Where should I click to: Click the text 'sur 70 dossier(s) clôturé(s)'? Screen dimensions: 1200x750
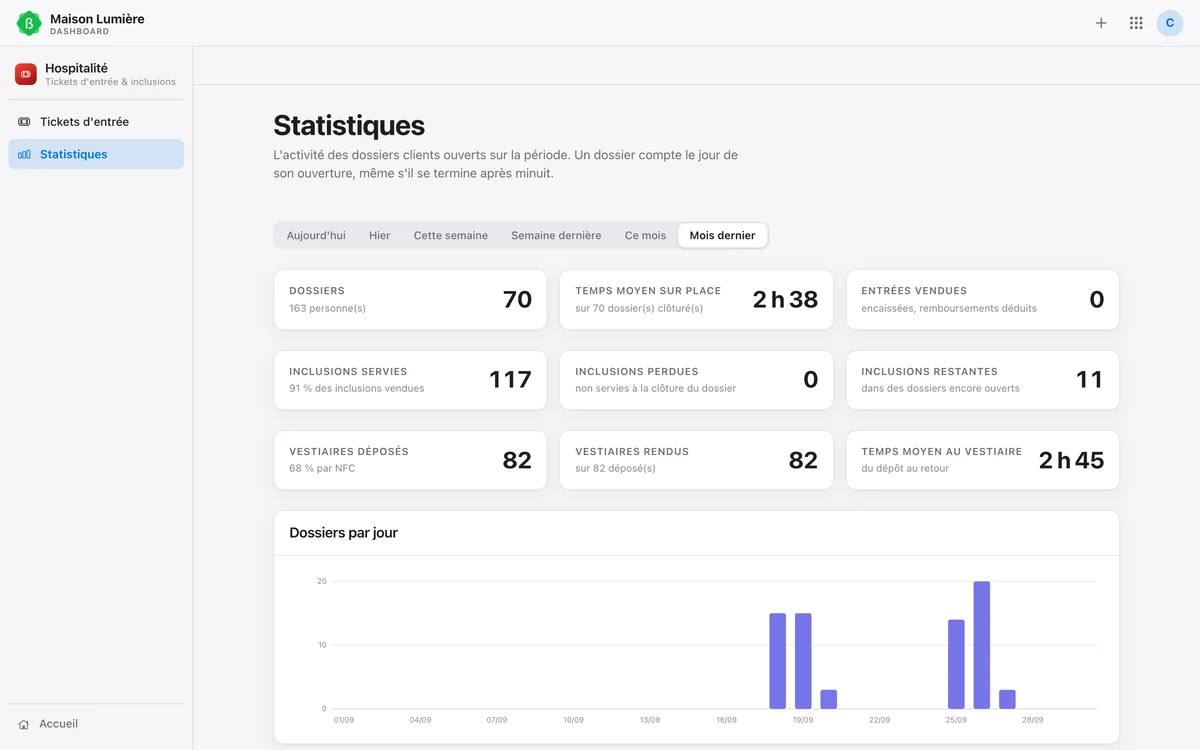point(639,308)
